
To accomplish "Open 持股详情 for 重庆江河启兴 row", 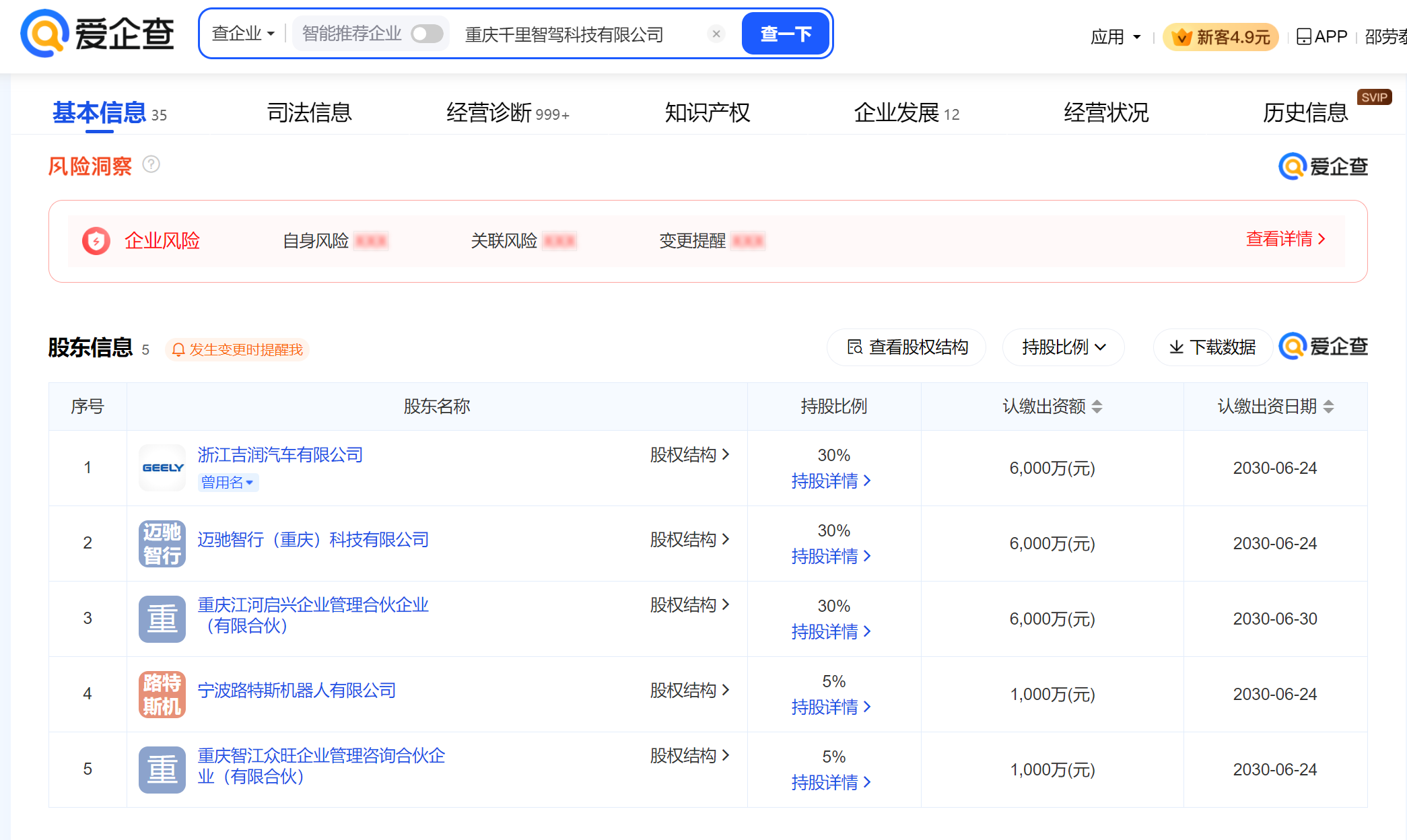I will click(831, 631).
